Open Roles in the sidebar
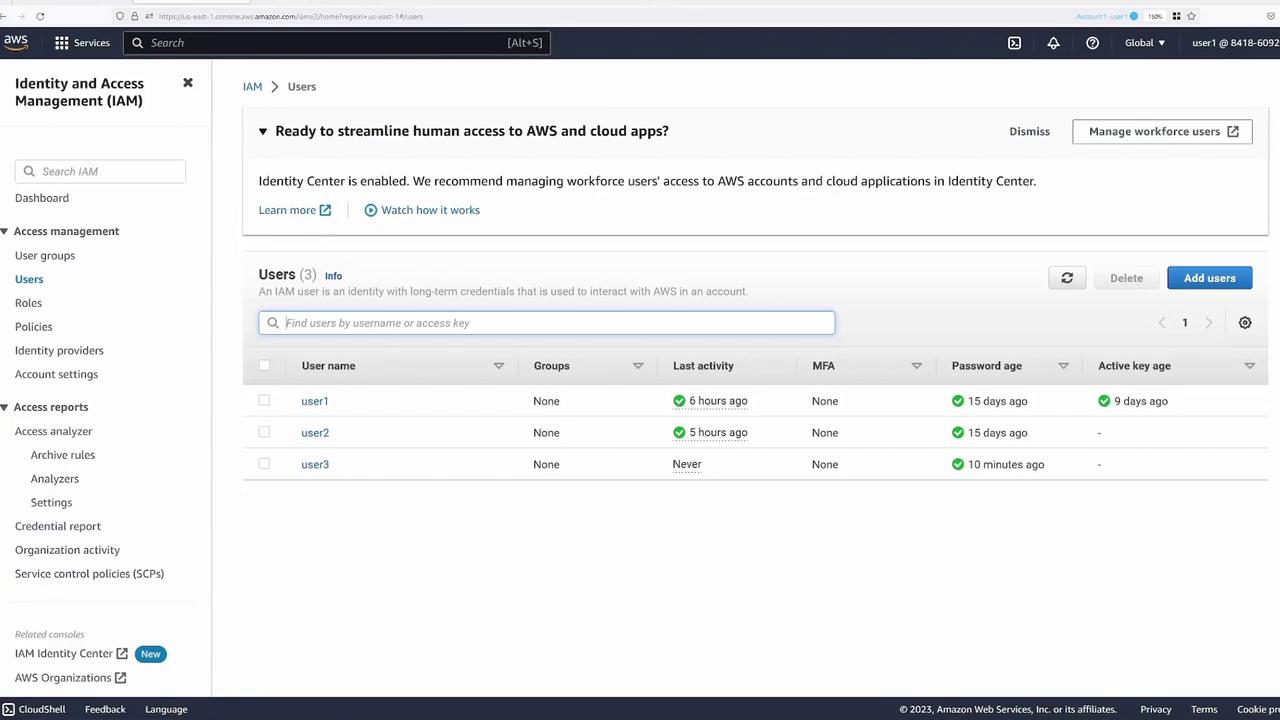 pyautogui.click(x=28, y=303)
